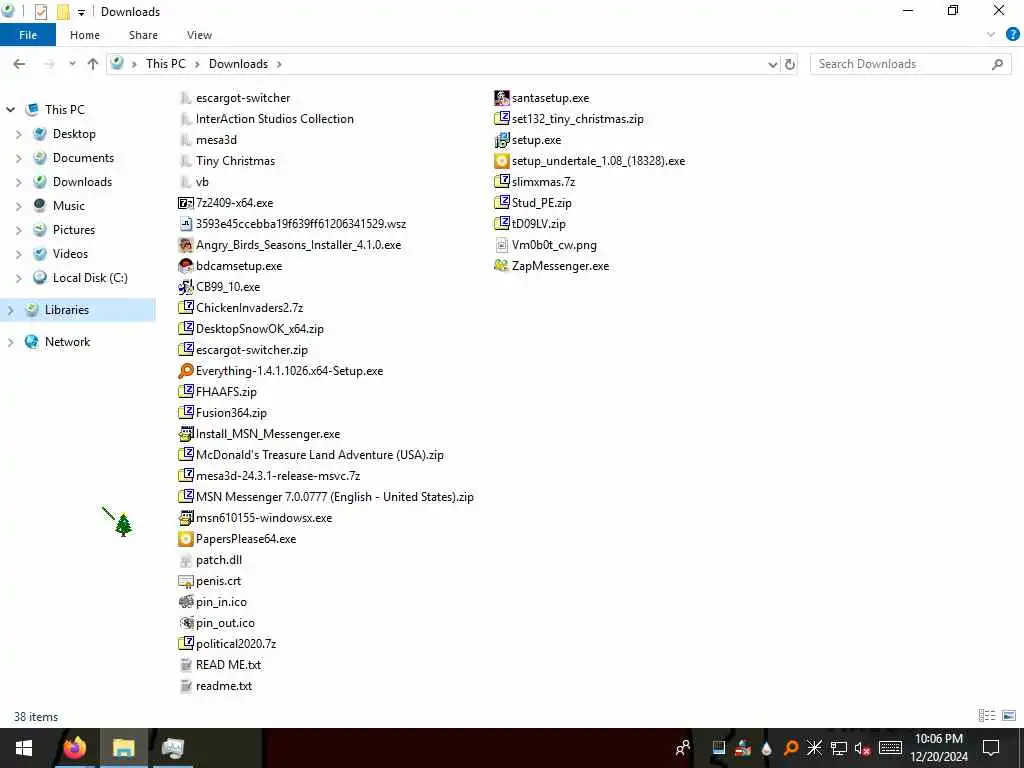Screen dimensions: 1024x768
Task: Click the setup.exe installer icon
Action: pyautogui.click(x=501, y=140)
